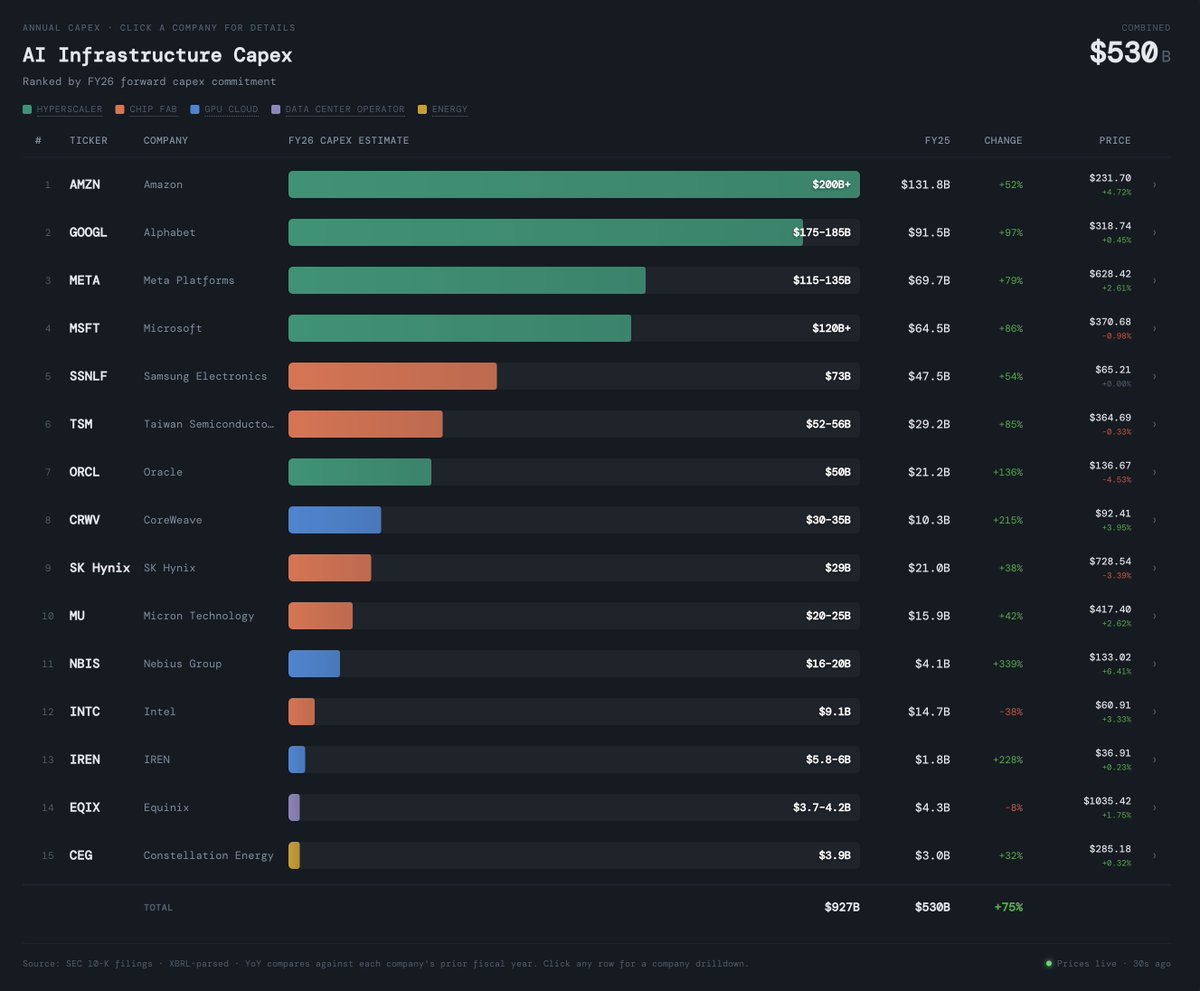
Task: Click CoreWeave's +215% change value
Action: [1008, 520]
